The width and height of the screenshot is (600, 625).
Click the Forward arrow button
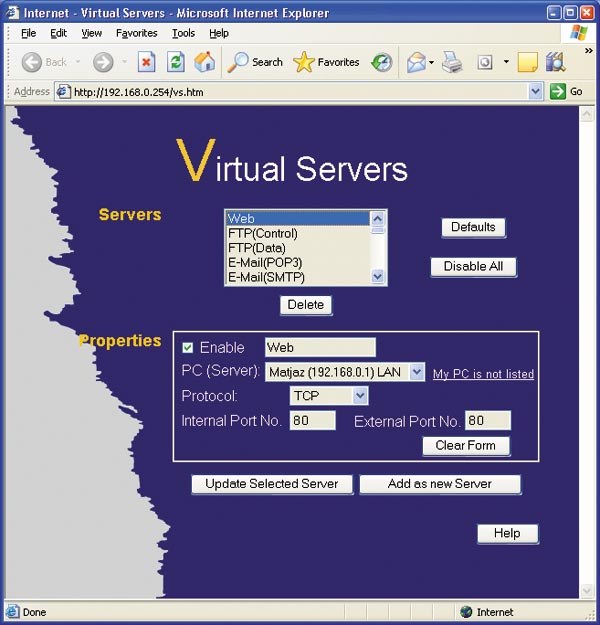coord(103,63)
